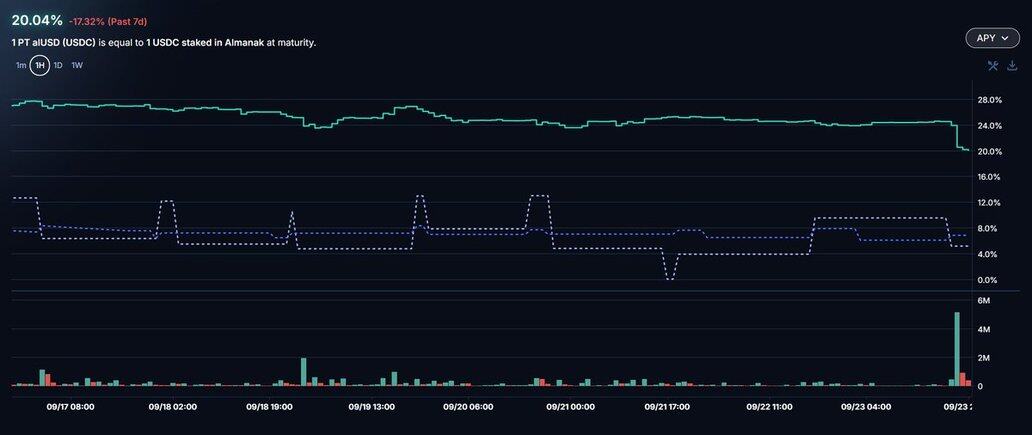
Task: Click the 2M green volume bar near 09/18 19:00
Action: [304, 372]
